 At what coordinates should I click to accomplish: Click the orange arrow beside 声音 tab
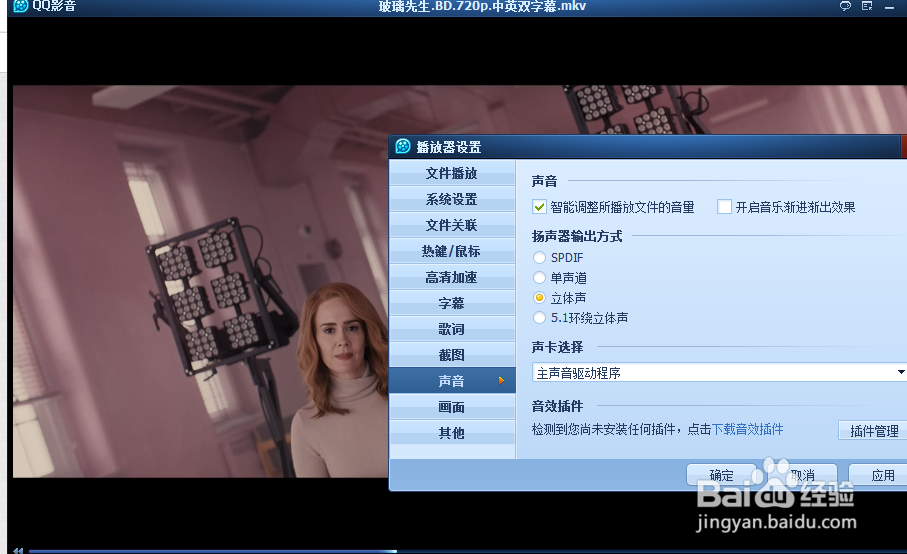[x=502, y=381]
